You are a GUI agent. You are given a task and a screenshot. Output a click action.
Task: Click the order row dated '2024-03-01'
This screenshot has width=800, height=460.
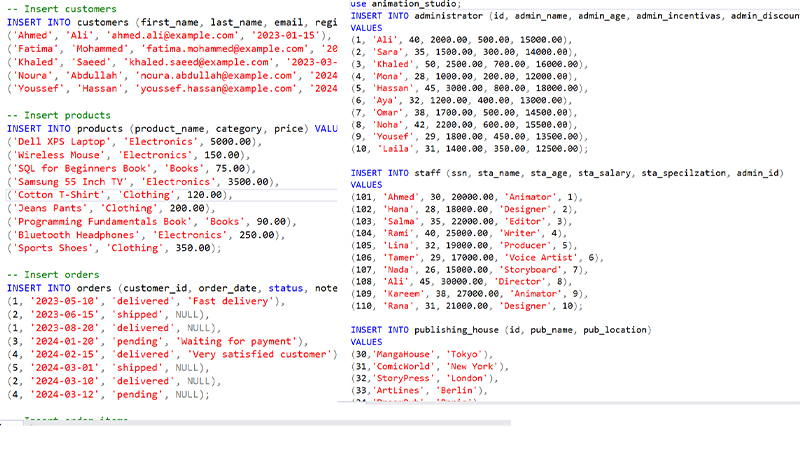[x=108, y=368]
